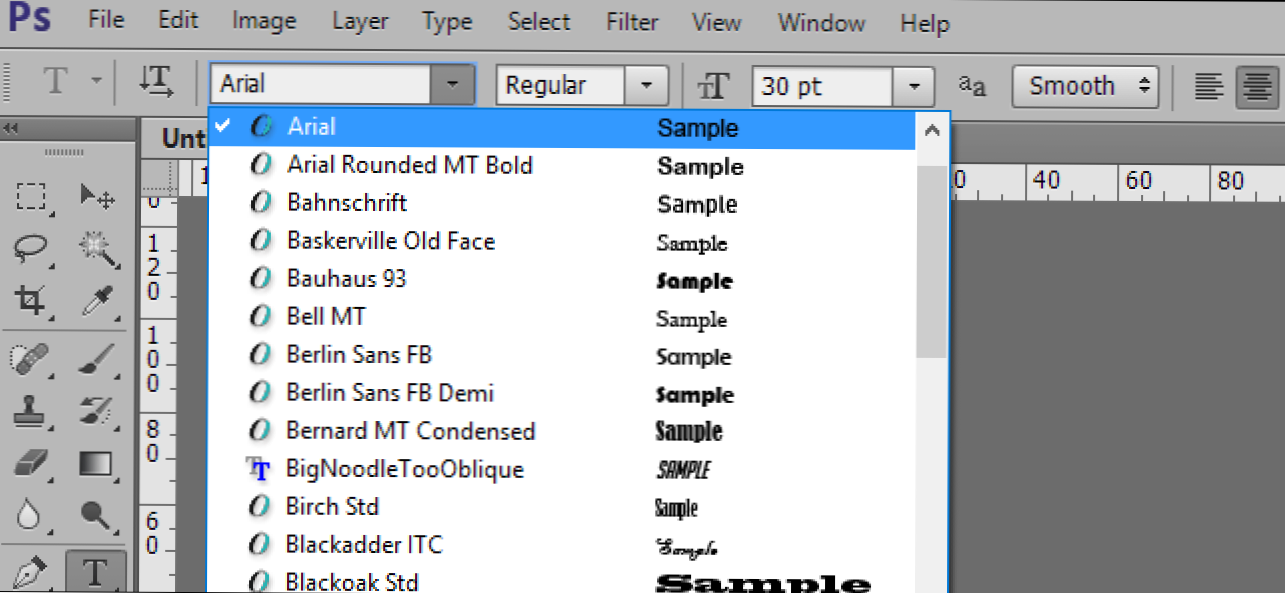Select the Rectangular Marquee tool
1285x593 pixels.
pyautogui.click(x=32, y=196)
